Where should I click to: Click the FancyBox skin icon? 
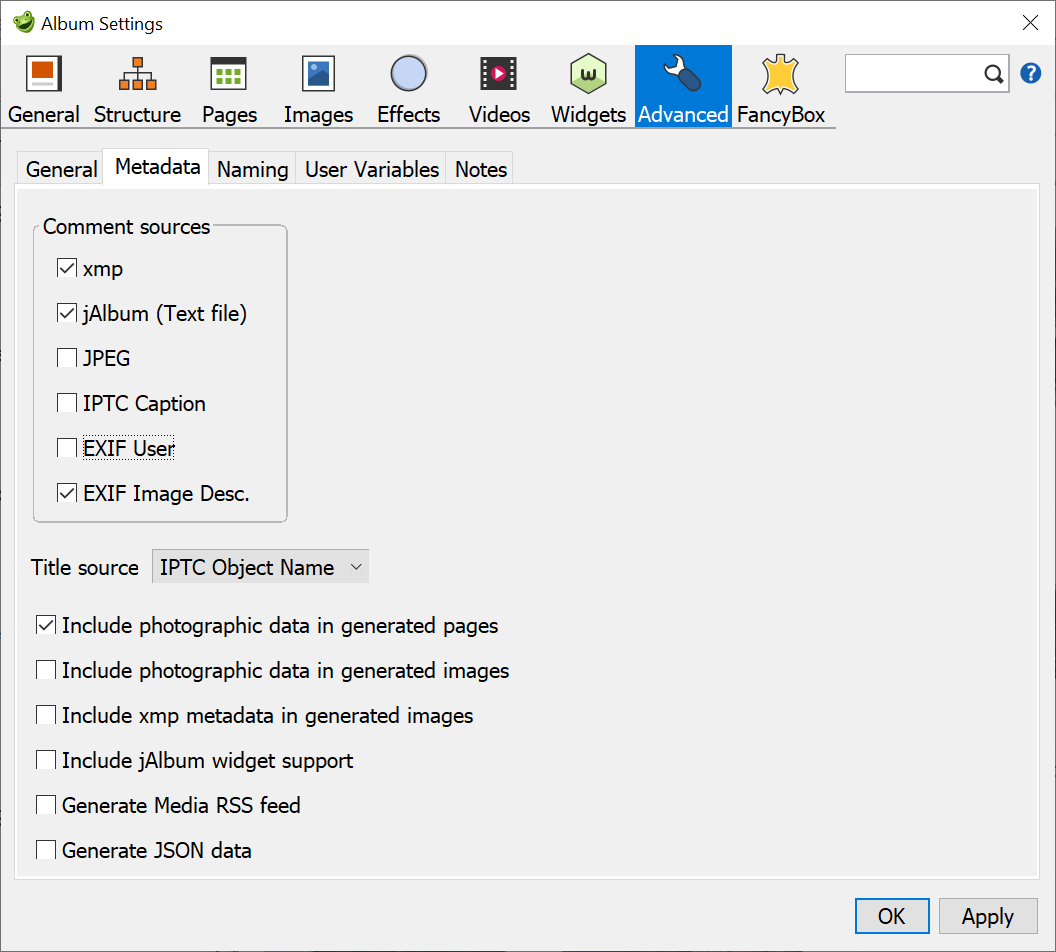779,85
